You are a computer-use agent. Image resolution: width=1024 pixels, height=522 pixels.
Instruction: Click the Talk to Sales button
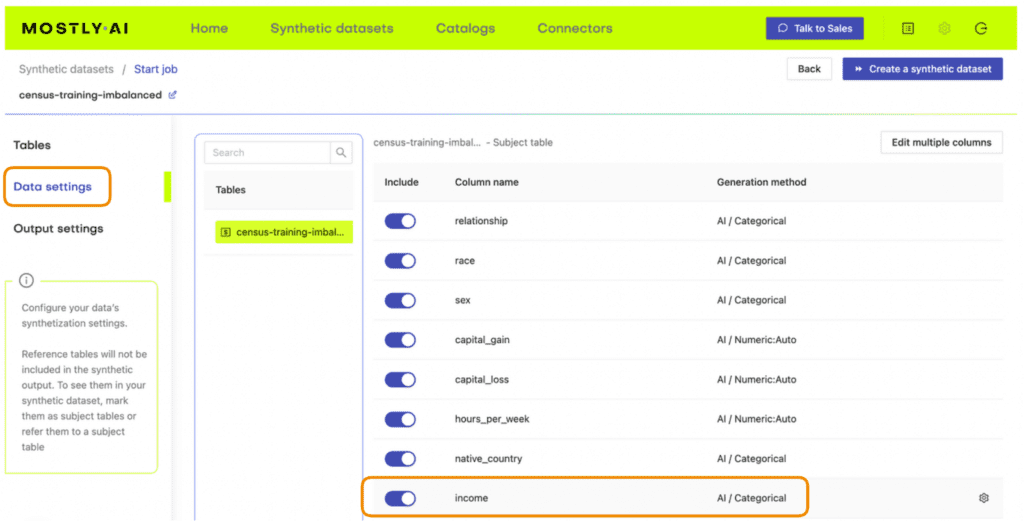point(814,28)
